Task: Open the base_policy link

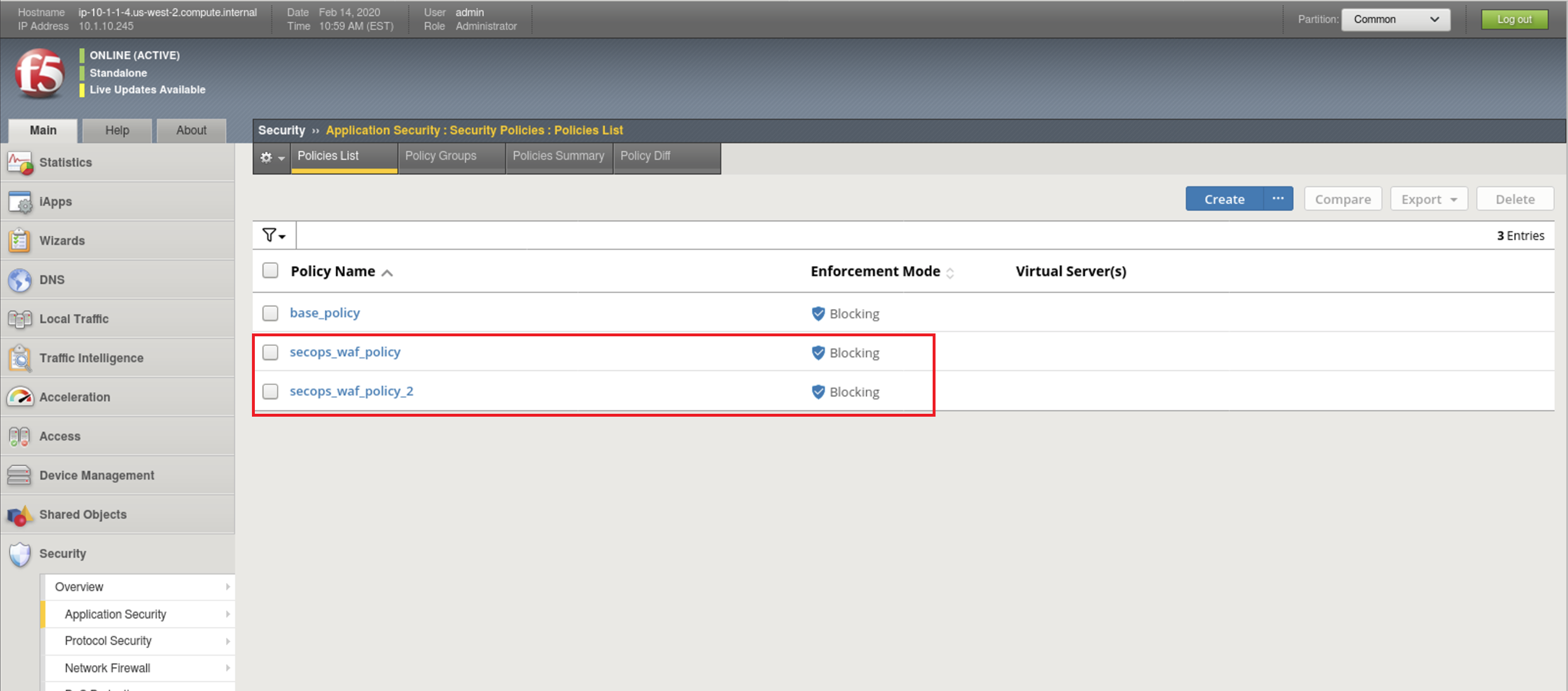Action: pyautogui.click(x=324, y=313)
